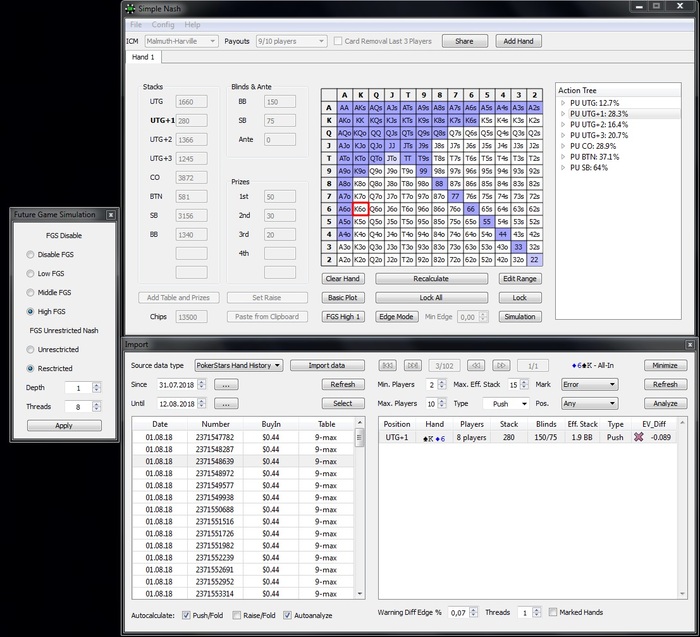Expand PU CO: 28.9% tree node
Viewport: 700px width, 637px height.
(x=563, y=146)
